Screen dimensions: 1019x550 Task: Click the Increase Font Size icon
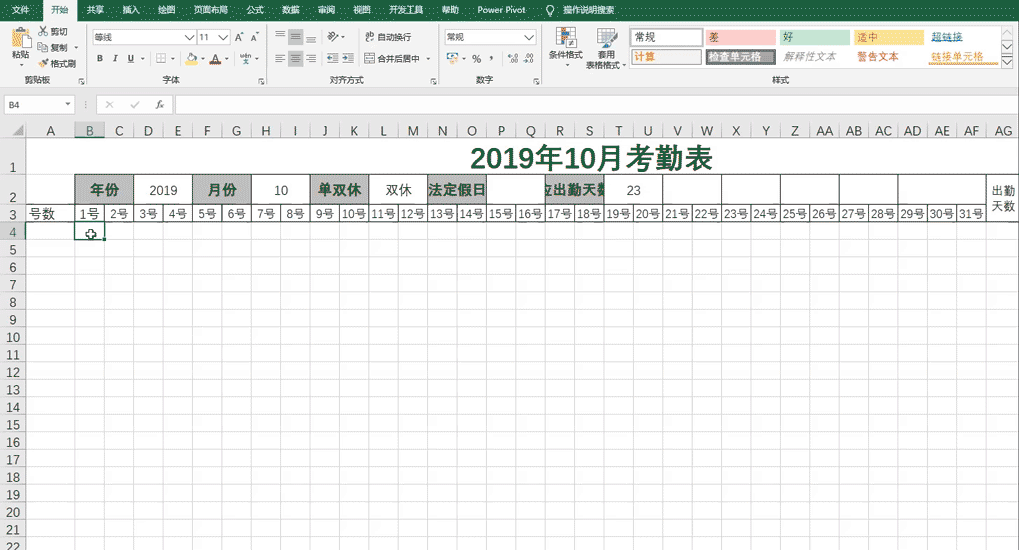240,37
